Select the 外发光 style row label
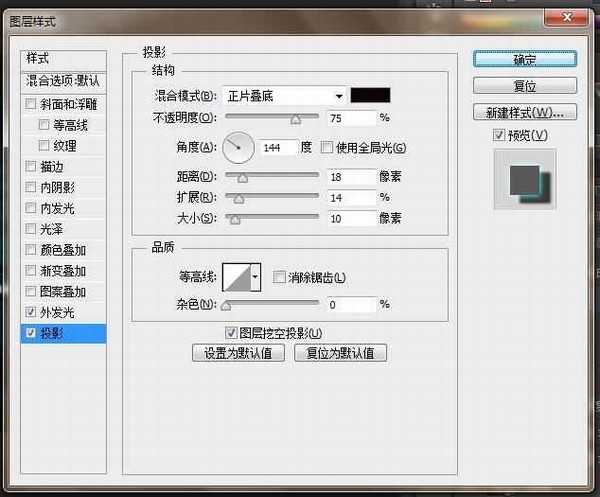 point(57,312)
